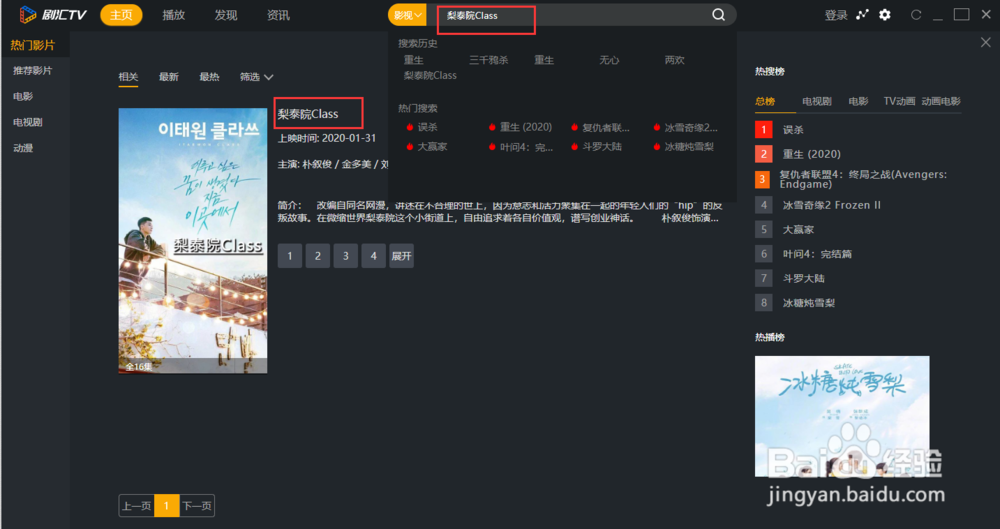Open 斗罗大陆 in ranking list
1000x529 pixels.
click(804, 278)
